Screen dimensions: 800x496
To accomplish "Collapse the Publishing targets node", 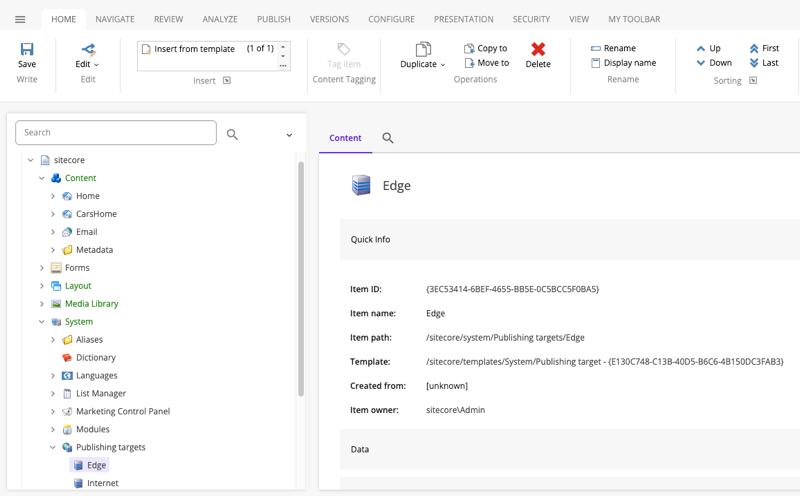I will pyautogui.click(x=53, y=448).
